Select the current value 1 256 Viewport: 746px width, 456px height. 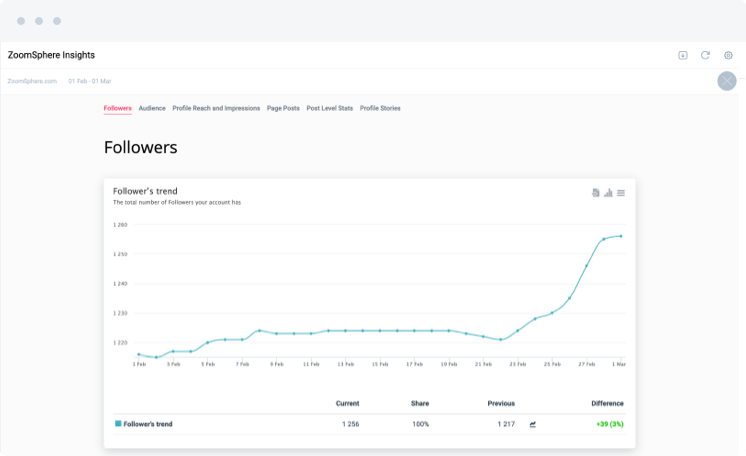click(350, 424)
